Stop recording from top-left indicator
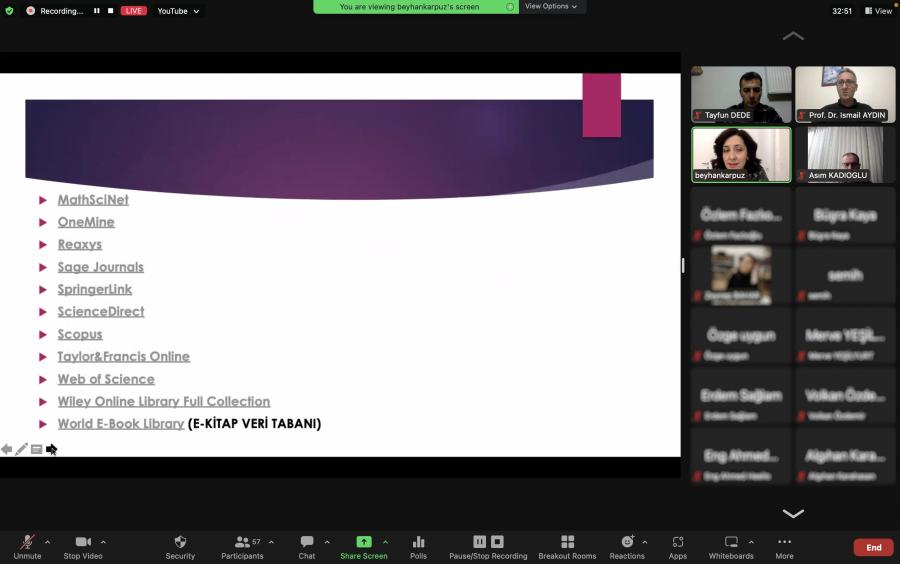900x564 pixels. (110, 11)
